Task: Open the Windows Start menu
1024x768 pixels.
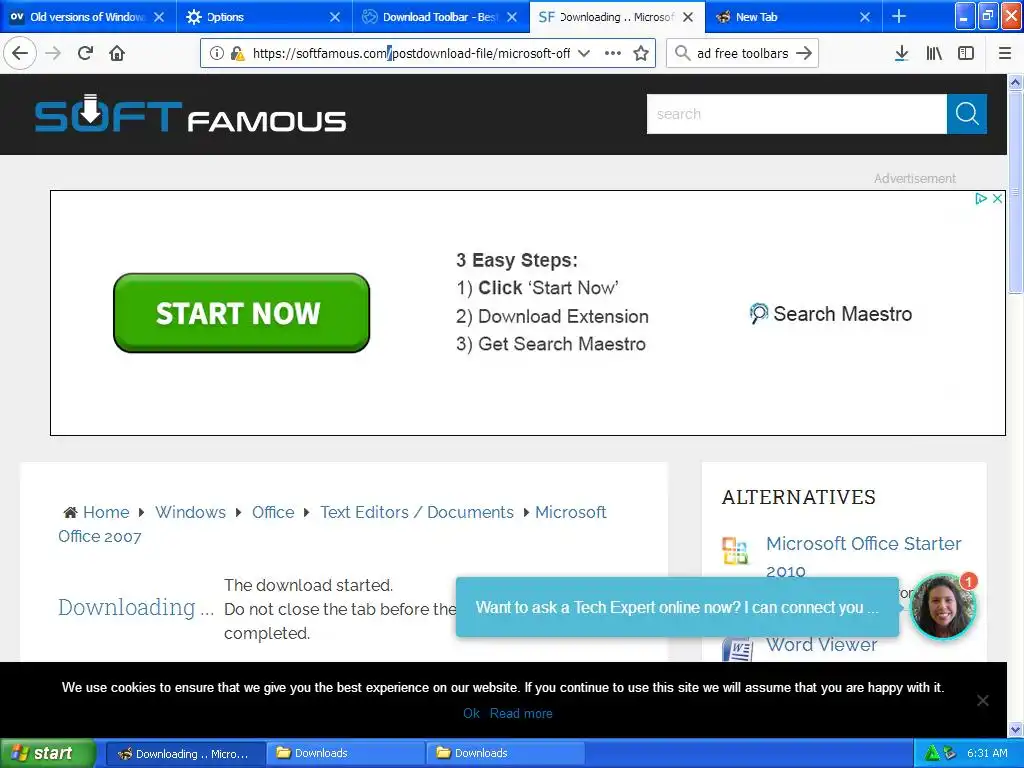Action: [46, 753]
